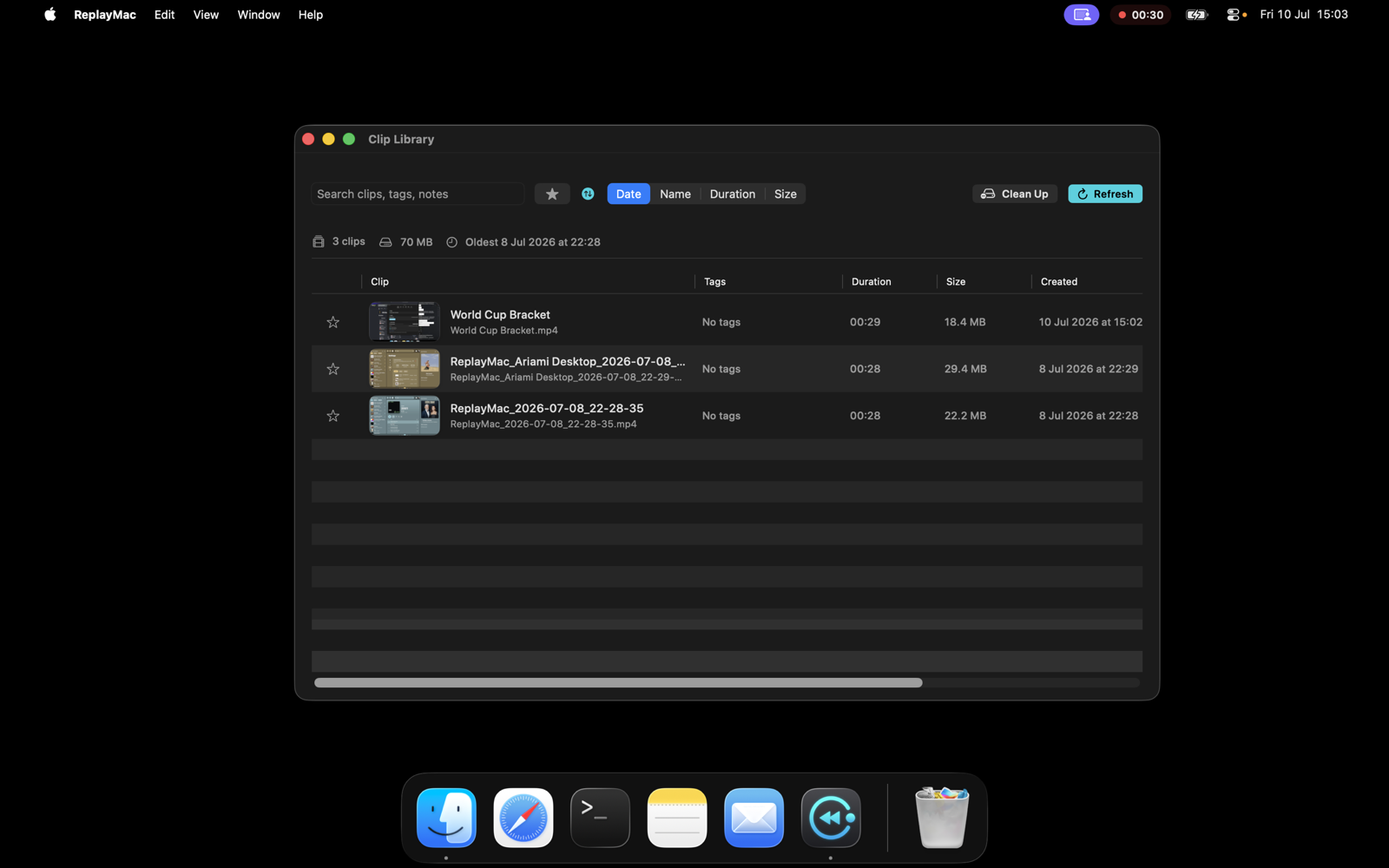This screenshot has height=868, width=1389.
Task: Click 'Oldest 8 Jul 2026 at 22:28' text
Action: click(x=533, y=242)
